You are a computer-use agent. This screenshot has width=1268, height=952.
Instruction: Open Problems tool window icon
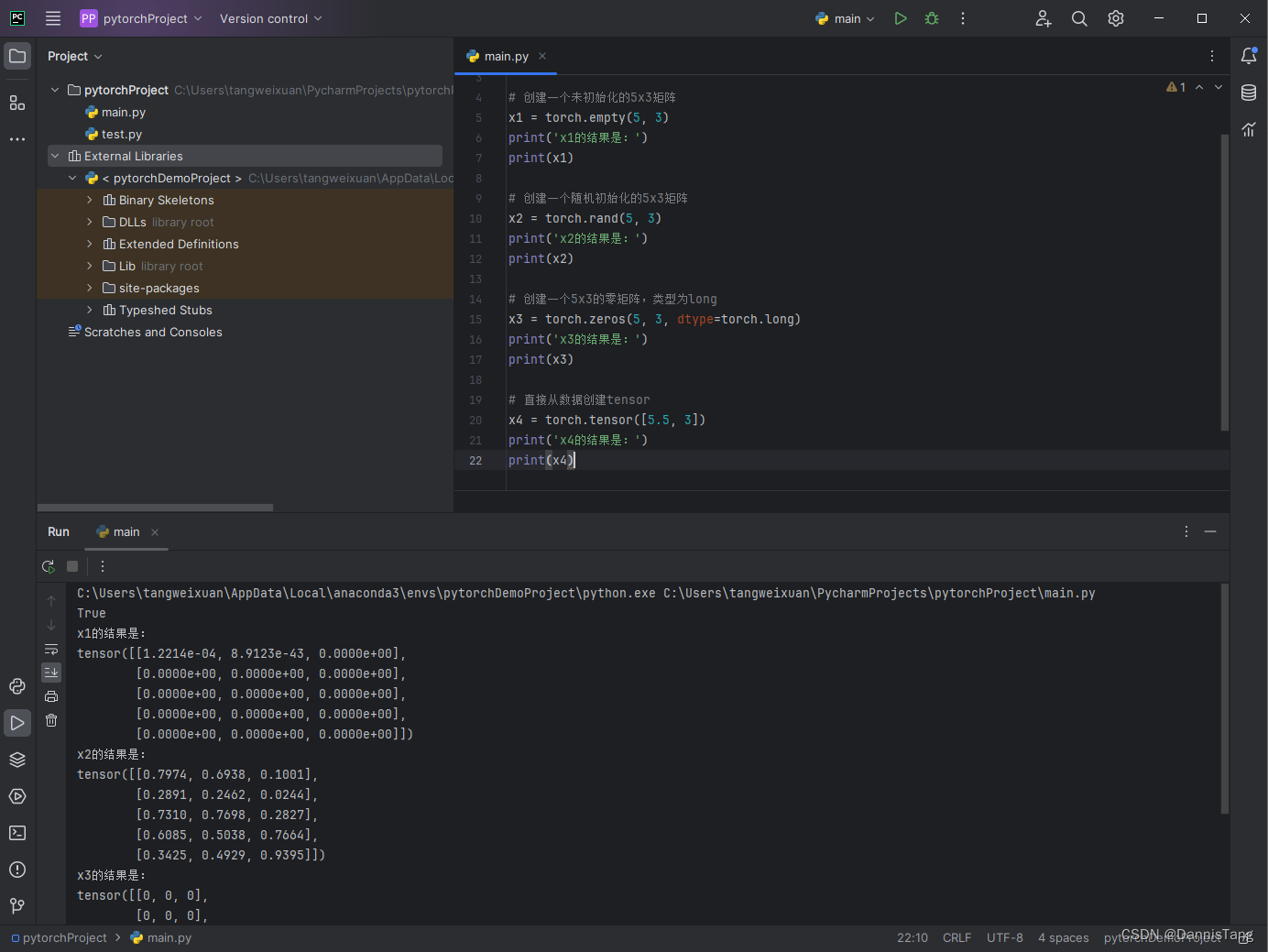(17, 870)
